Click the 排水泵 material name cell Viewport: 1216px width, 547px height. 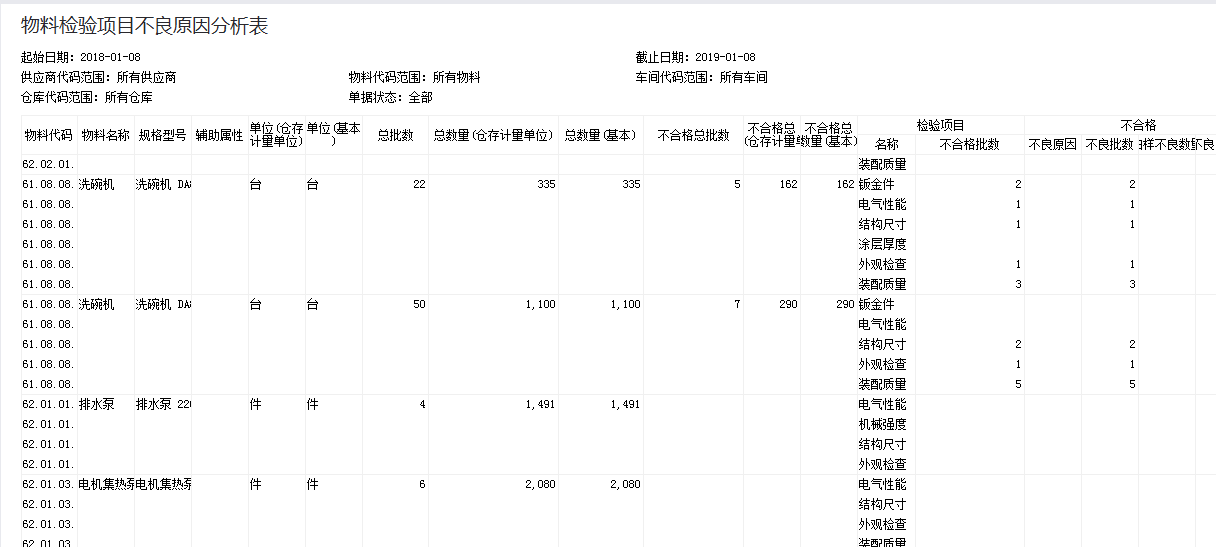click(x=106, y=404)
